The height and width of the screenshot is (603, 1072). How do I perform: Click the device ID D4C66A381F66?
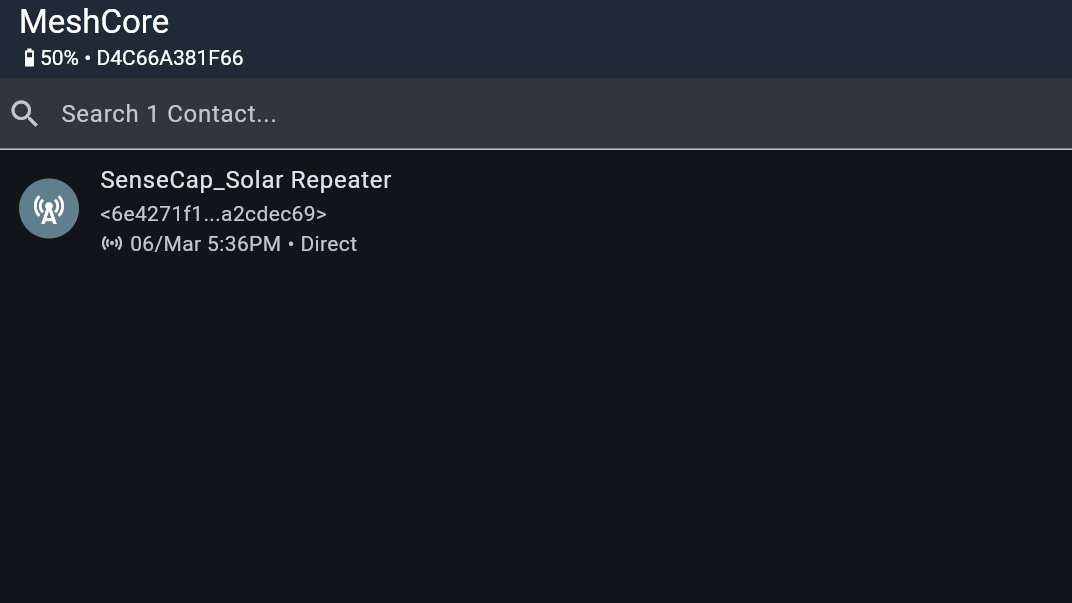(x=170, y=58)
